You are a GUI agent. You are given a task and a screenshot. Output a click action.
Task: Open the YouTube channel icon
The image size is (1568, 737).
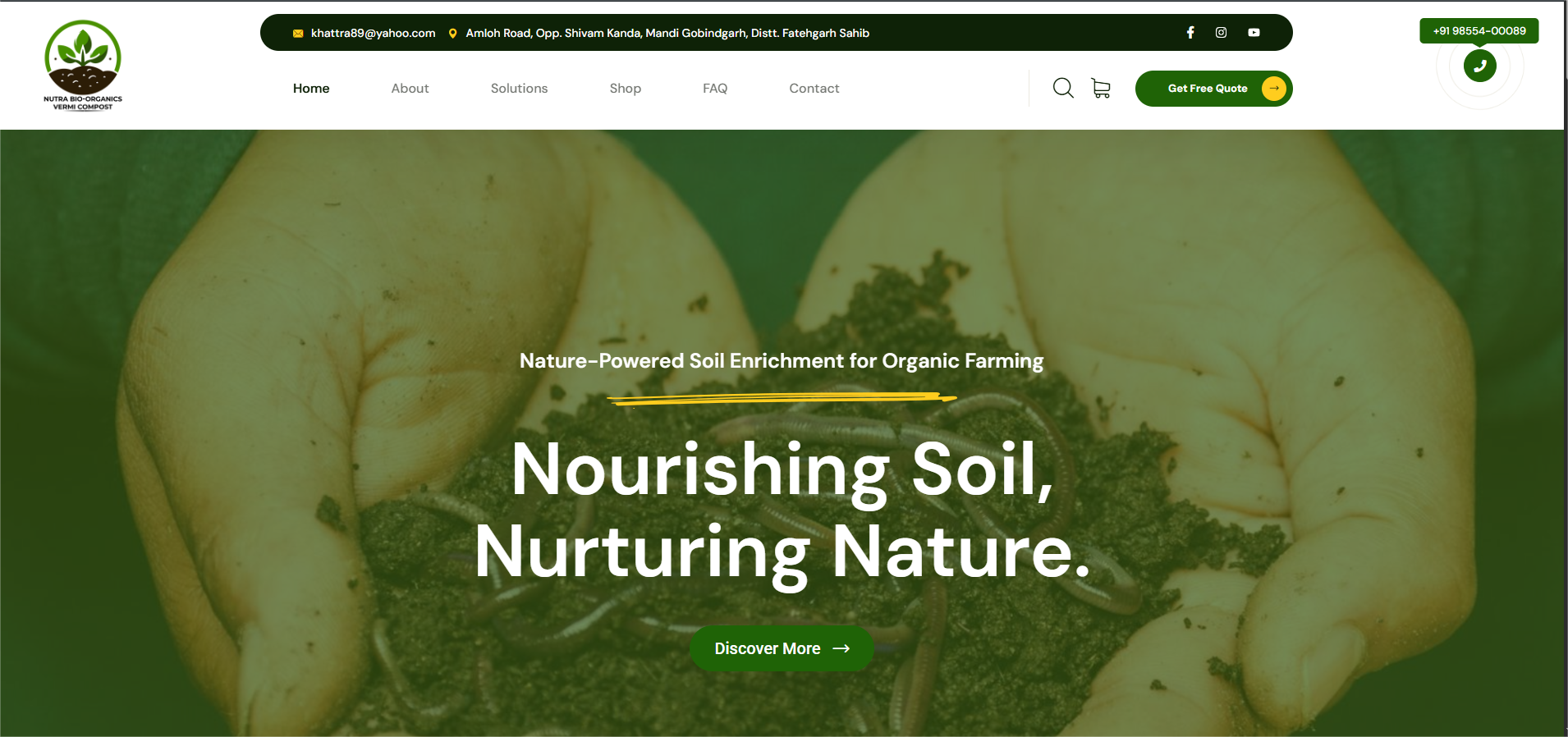[x=1254, y=33]
